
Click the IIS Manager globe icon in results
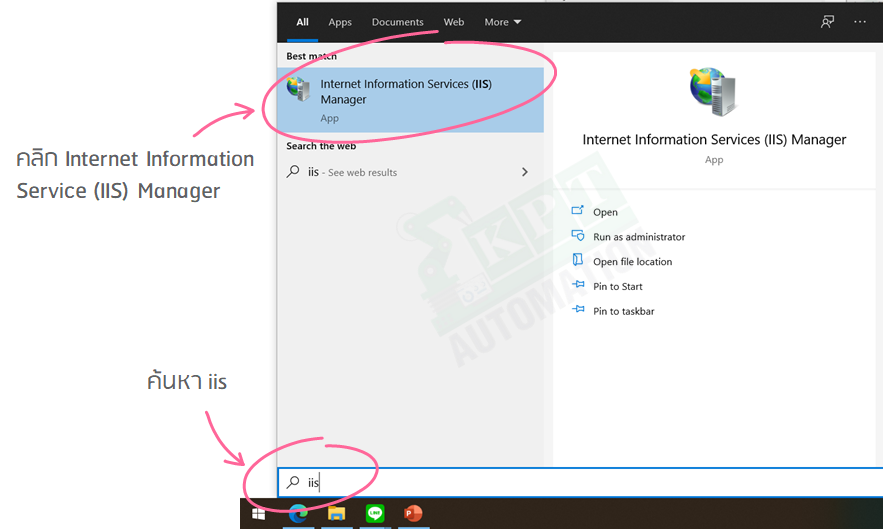pos(298,89)
